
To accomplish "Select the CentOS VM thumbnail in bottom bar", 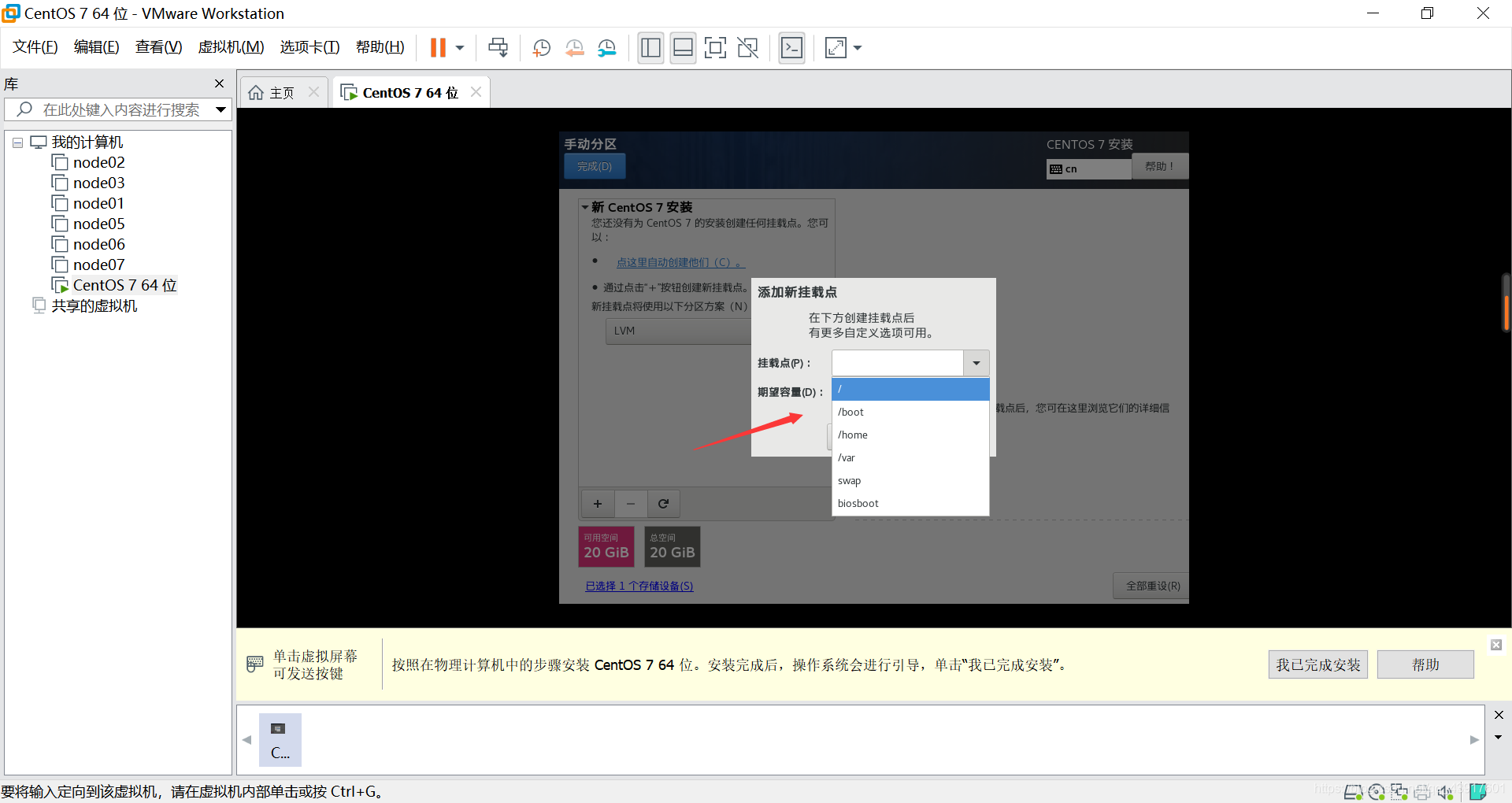I will click(280, 740).
